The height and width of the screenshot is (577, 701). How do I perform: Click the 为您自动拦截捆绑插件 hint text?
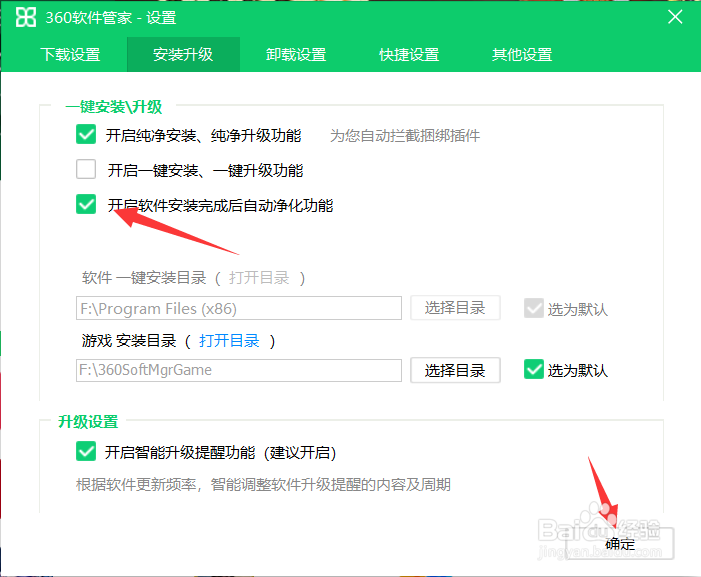coord(405,135)
